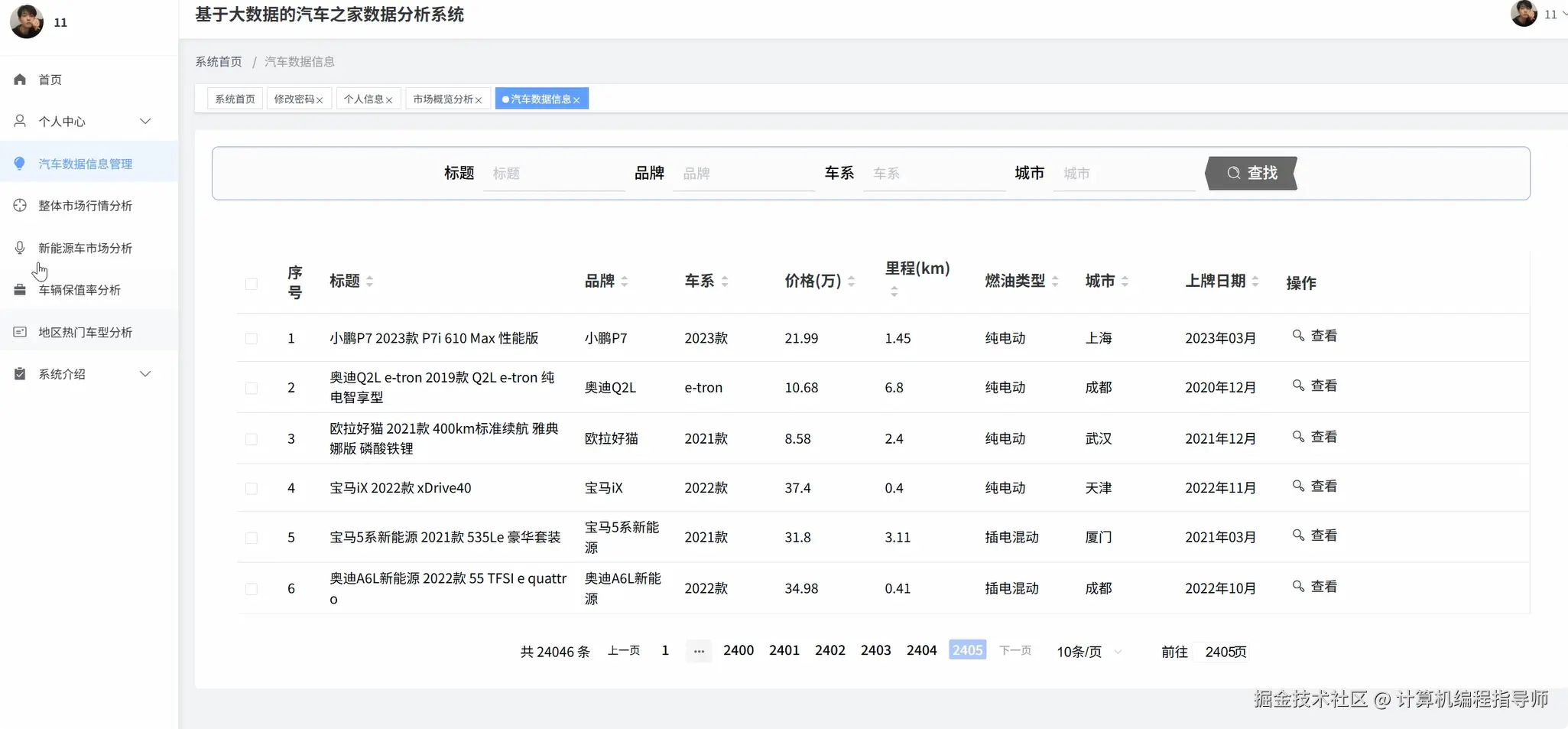Check the checkbox for 宝马iX 2022款 row
This screenshot has width=1568, height=729.
point(252,488)
